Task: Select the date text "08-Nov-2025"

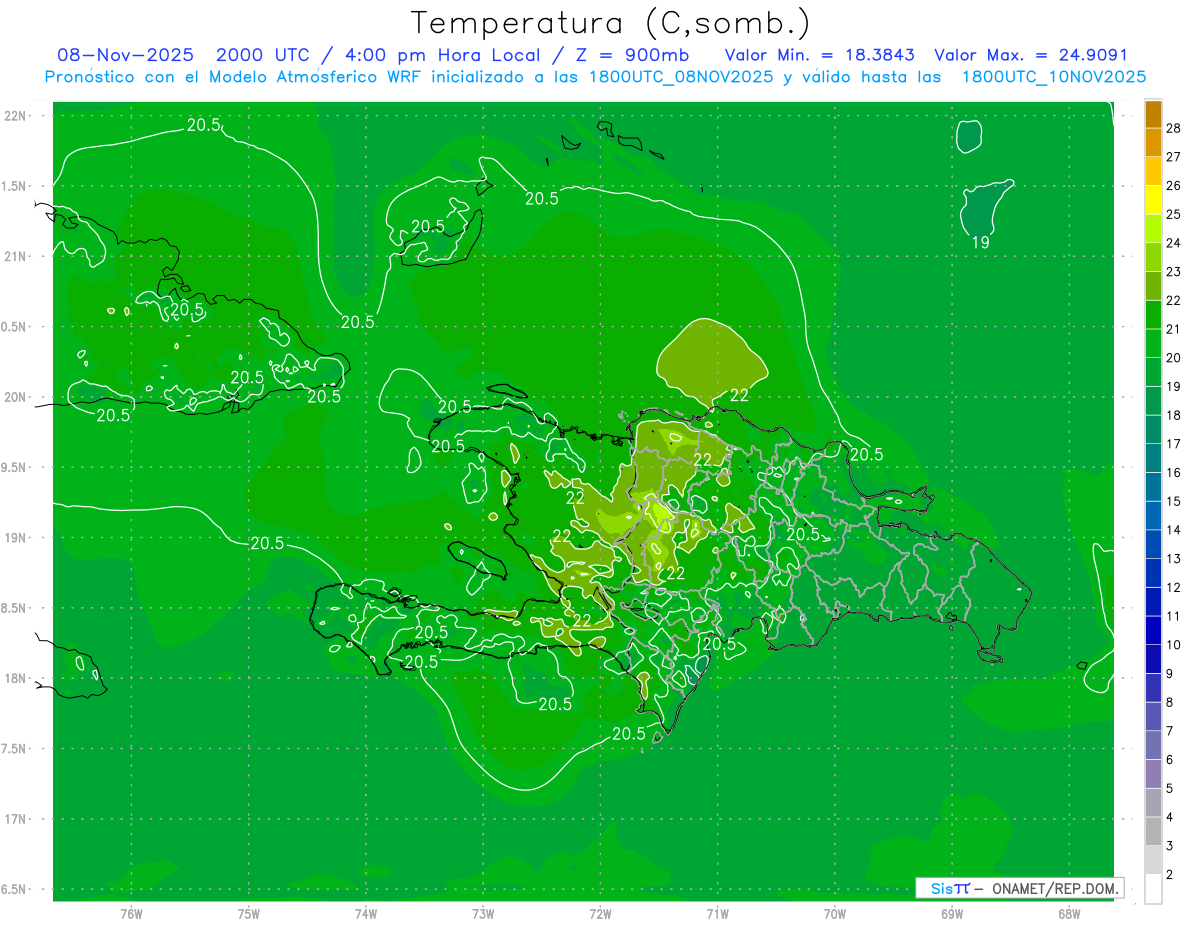Action: 125,55
